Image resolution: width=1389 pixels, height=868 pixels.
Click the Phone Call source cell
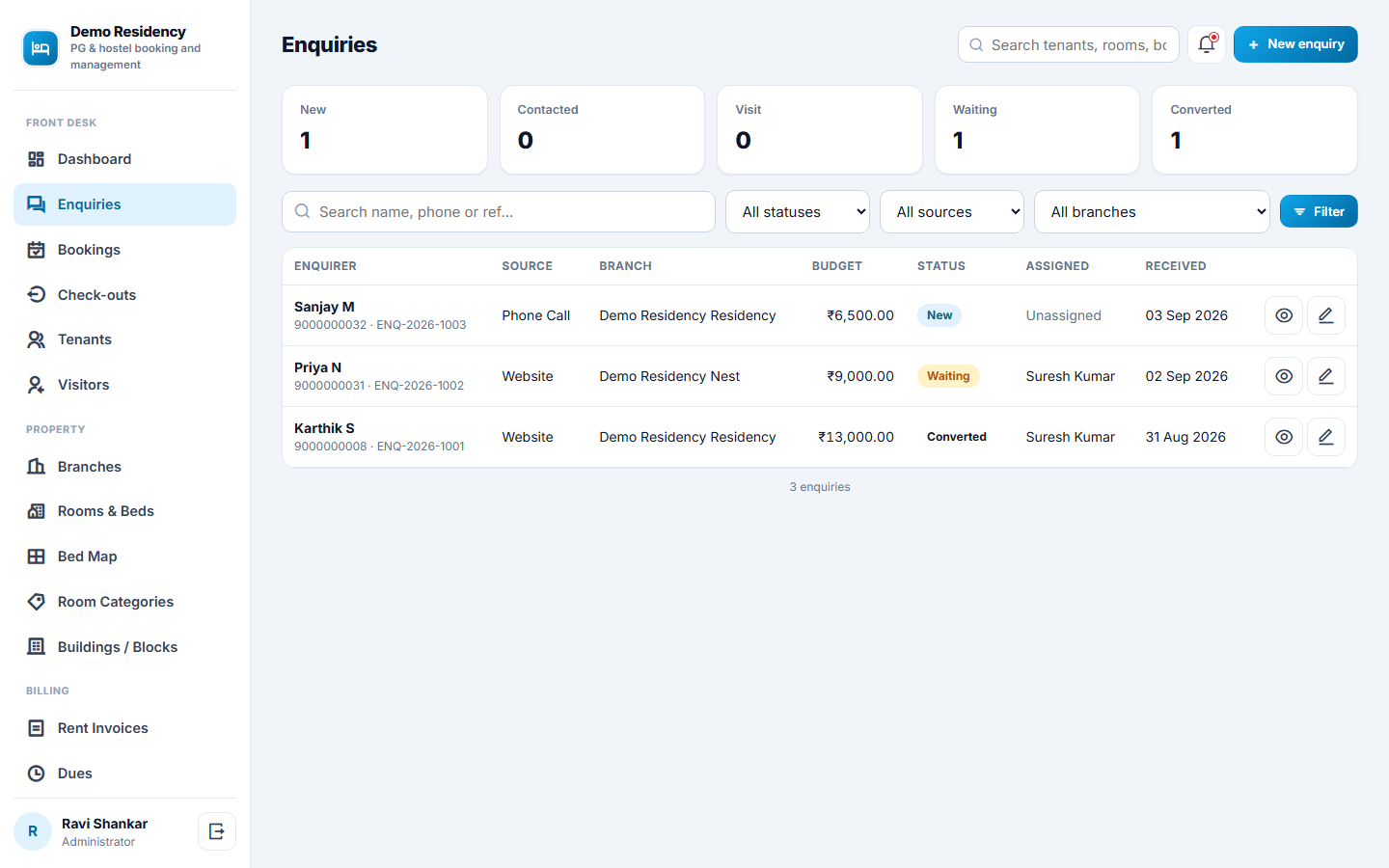(535, 315)
